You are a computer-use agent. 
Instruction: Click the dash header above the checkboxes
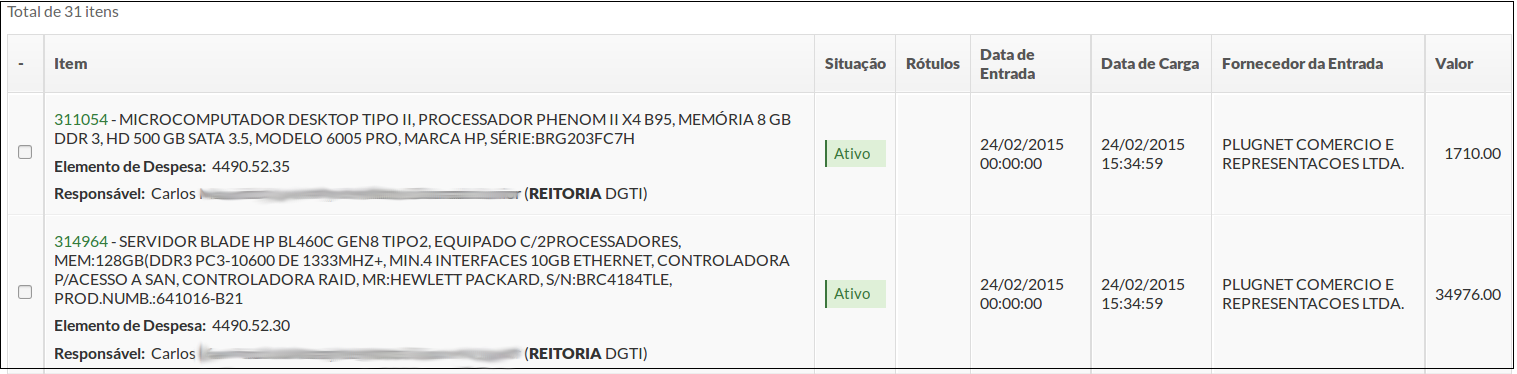click(x=21, y=64)
